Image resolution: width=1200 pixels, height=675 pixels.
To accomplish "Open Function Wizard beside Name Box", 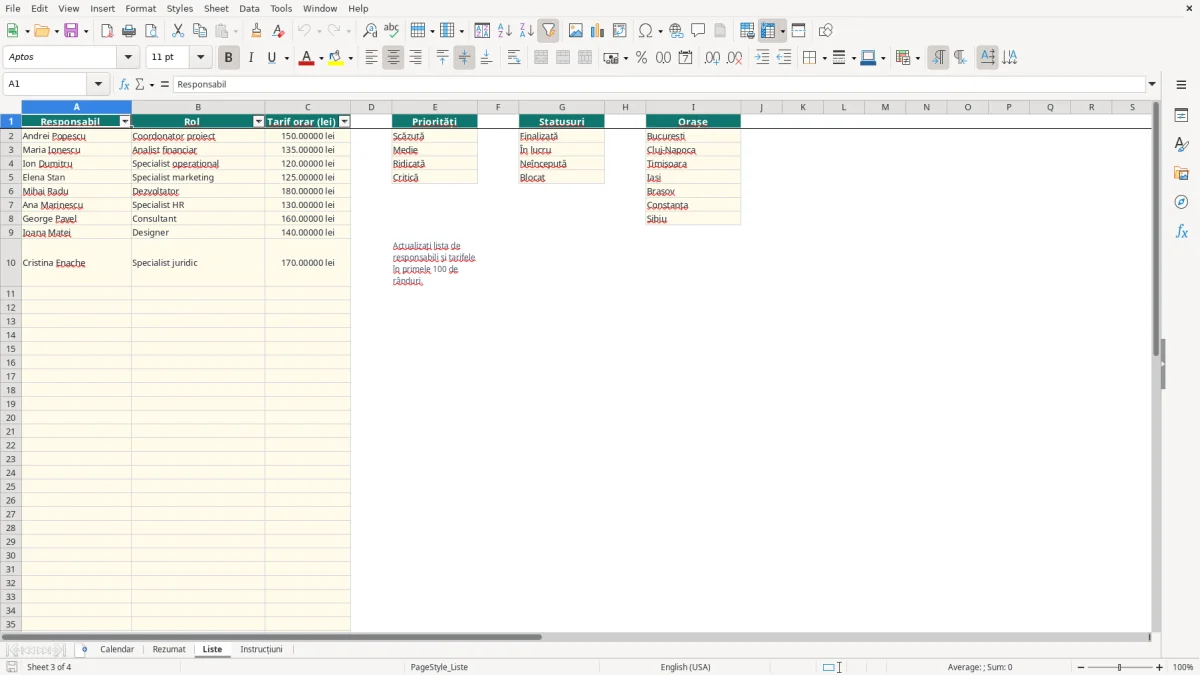I will click(124, 84).
